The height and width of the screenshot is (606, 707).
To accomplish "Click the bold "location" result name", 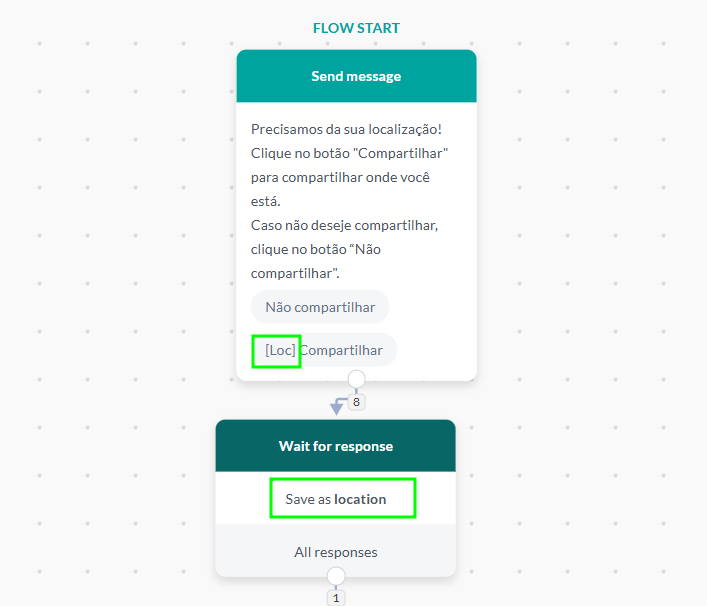I will (x=360, y=499).
